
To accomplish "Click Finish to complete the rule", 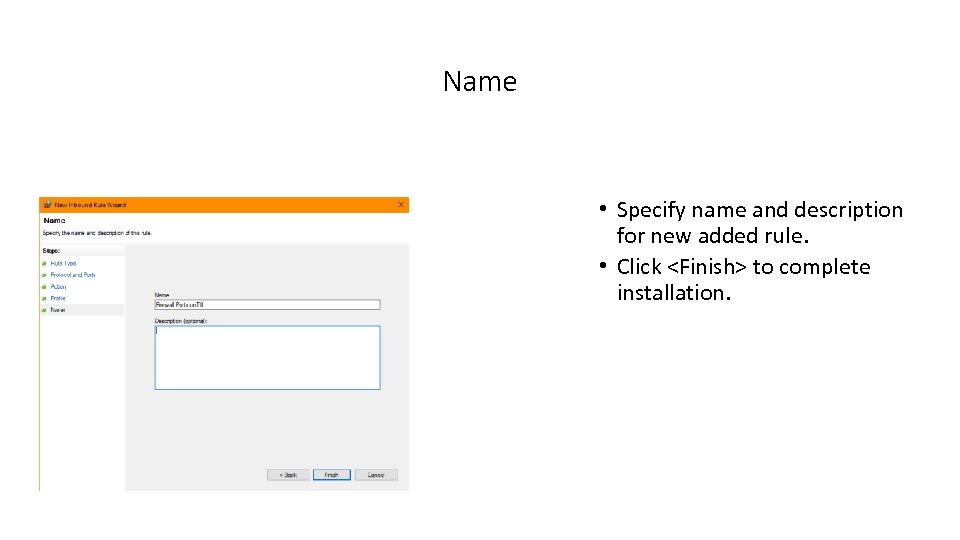I will coord(331,475).
